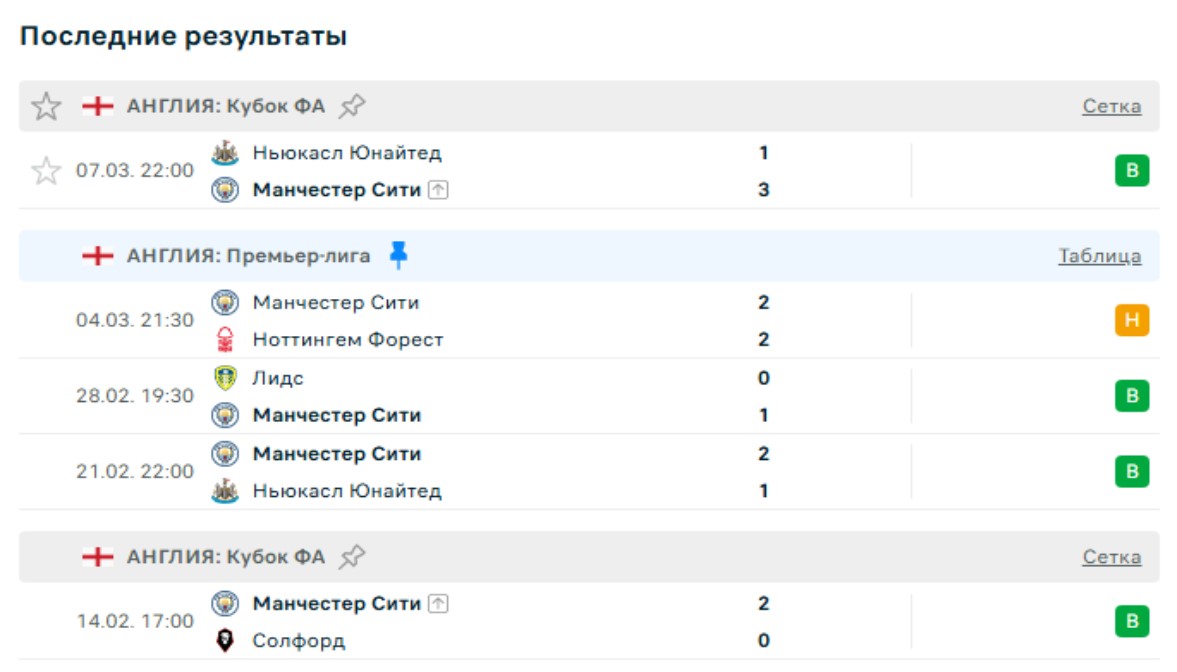Click the orange Н draw badge
The width and height of the screenshot is (1177, 672).
point(1132,321)
